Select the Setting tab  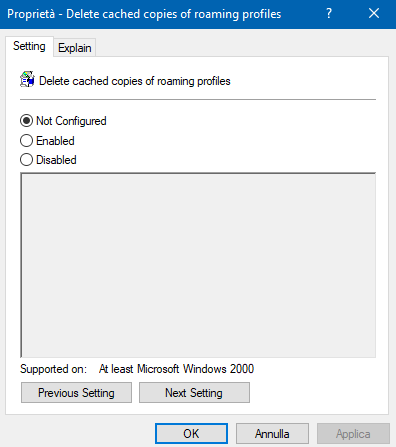29,46
